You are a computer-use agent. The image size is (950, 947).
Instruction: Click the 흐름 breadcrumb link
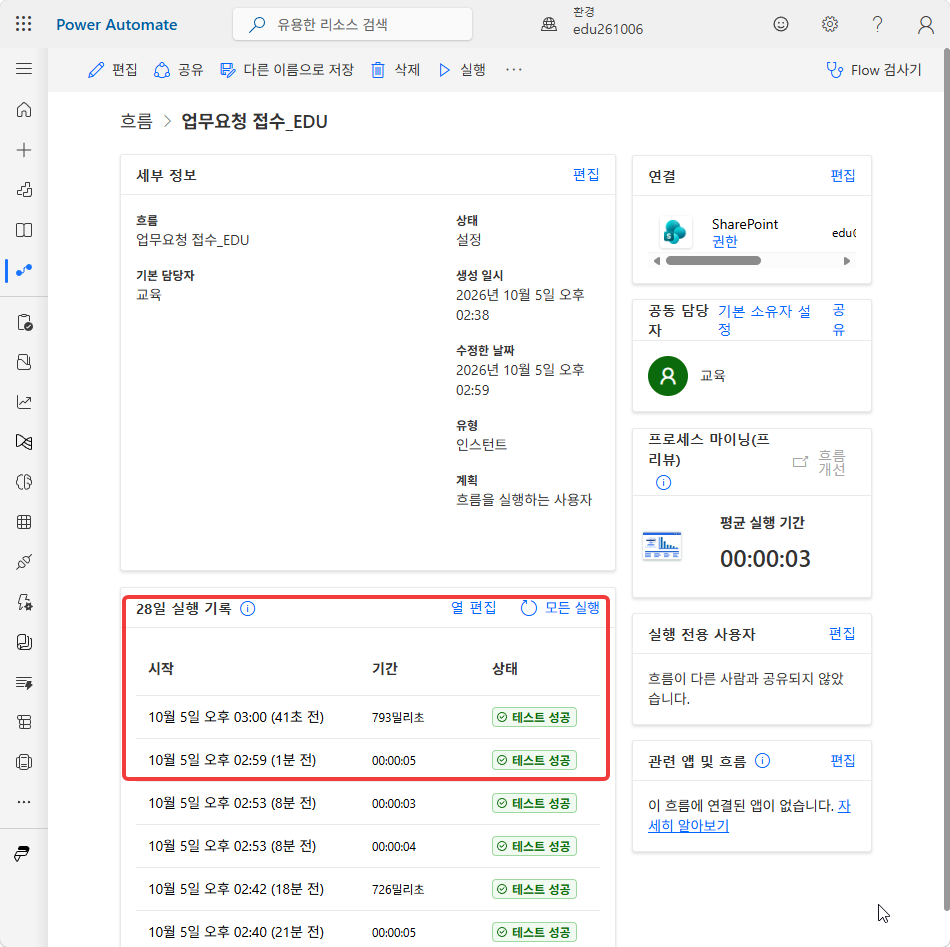[x=136, y=121]
